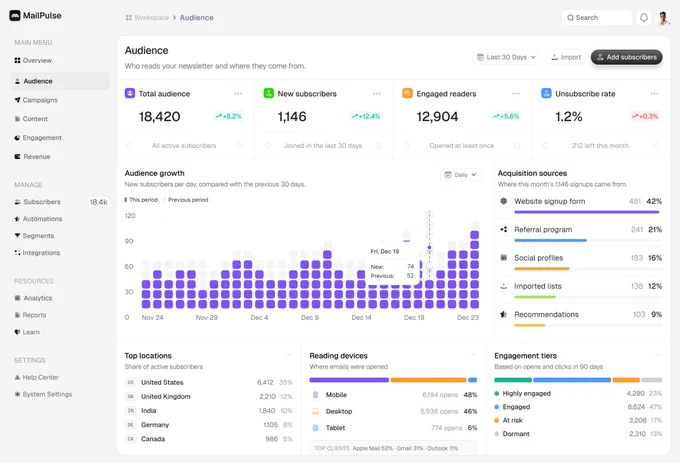The height and width of the screenshot is (463, 680).
Task: Click the Referral program progress bar
Action: tap(588, 240)
